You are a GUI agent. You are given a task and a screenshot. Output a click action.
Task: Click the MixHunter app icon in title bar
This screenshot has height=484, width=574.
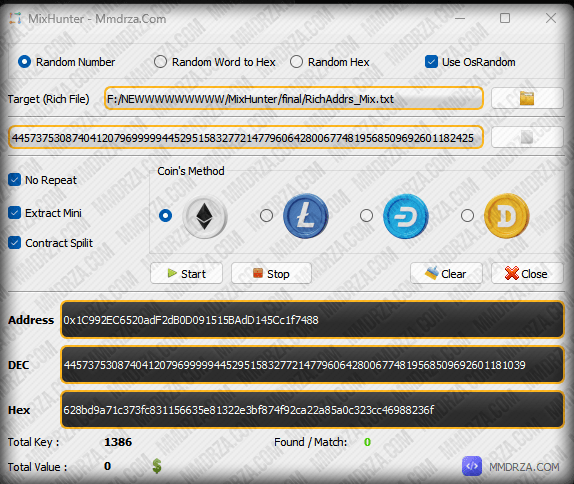tap(15, 18)
